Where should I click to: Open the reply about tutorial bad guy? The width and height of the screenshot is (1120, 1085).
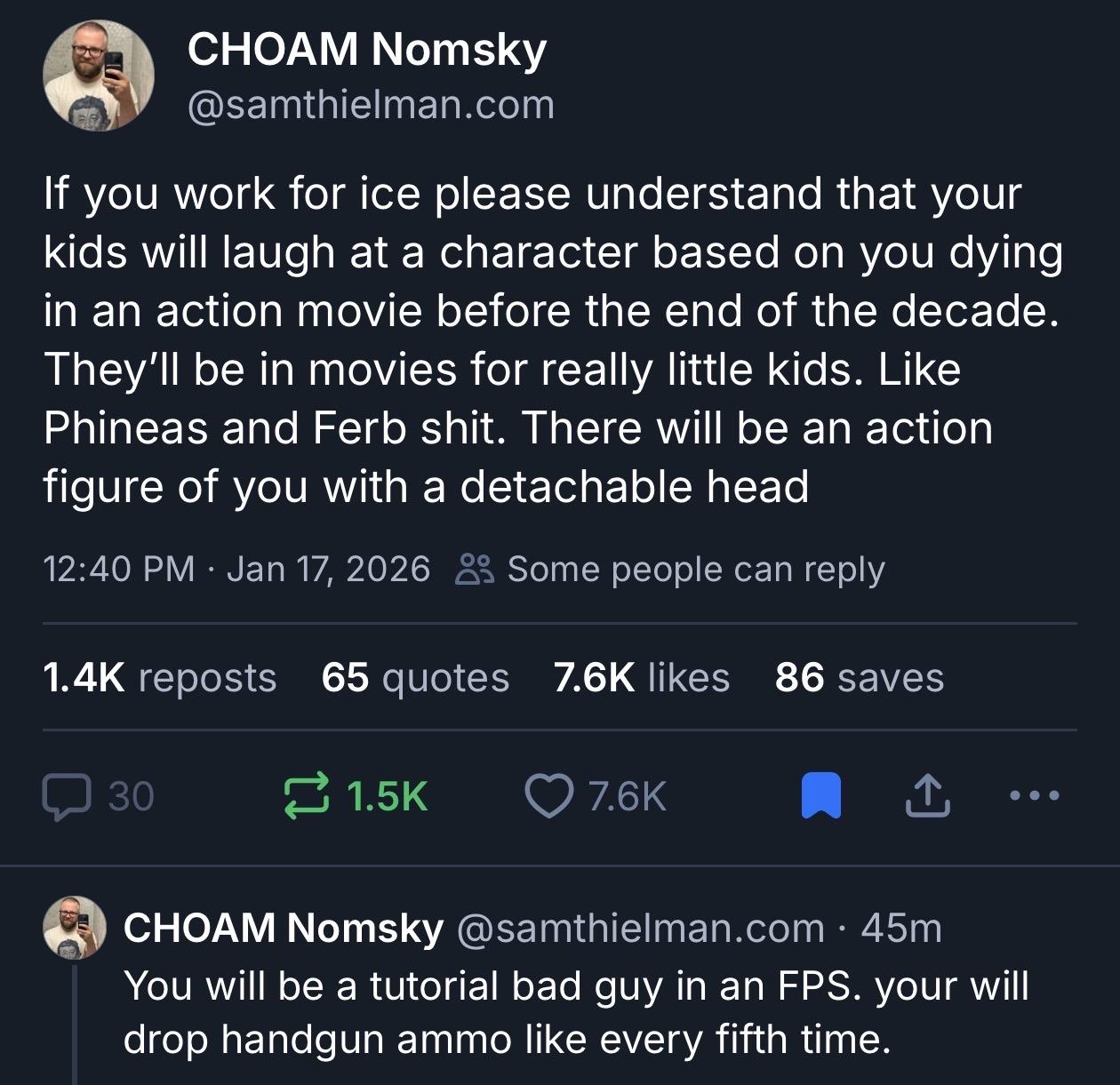(576, 1011)
